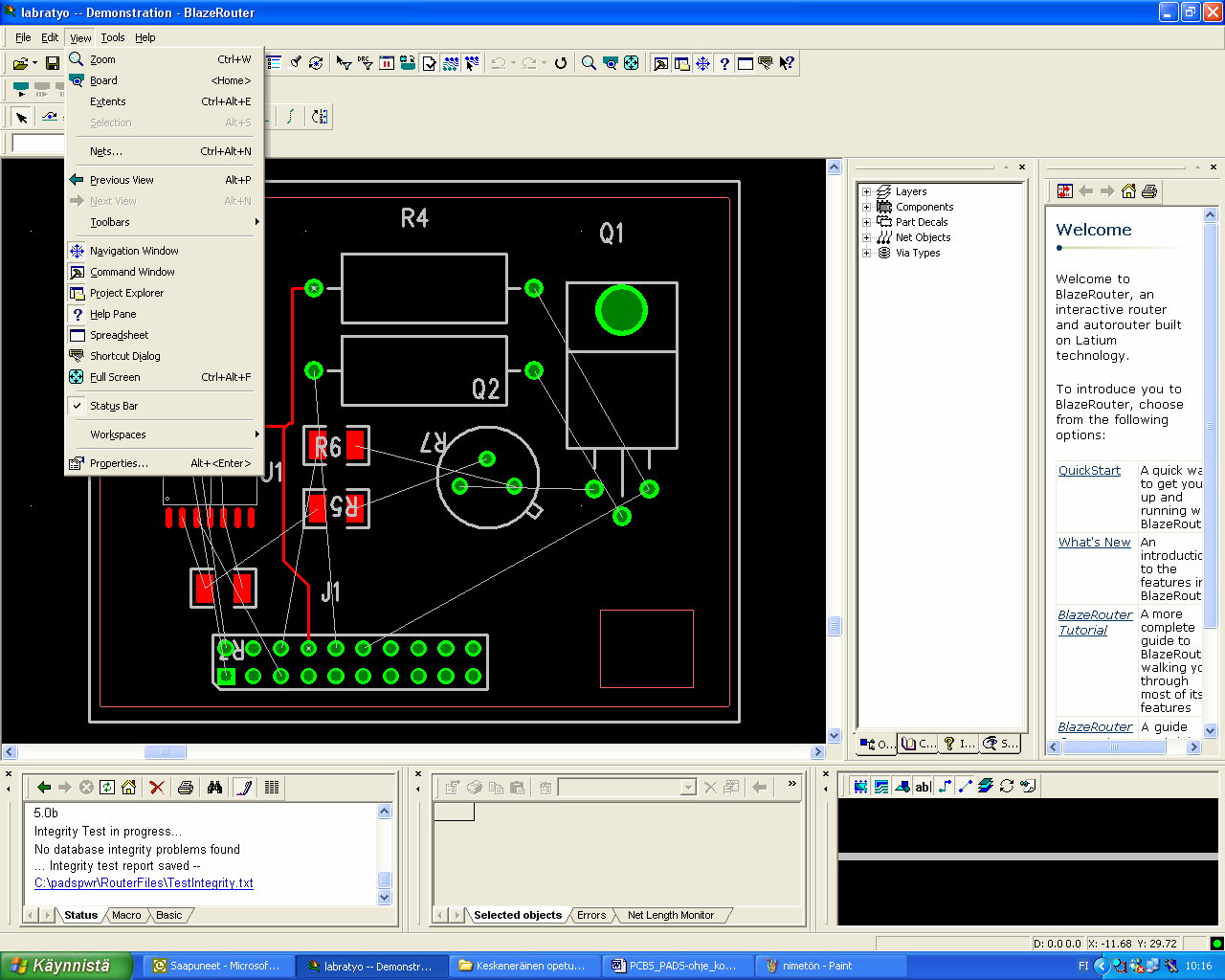Viewport: 1225px width, 980px height.
Task: Choose Extents from the View menu
Action: (x=163, y=101)
